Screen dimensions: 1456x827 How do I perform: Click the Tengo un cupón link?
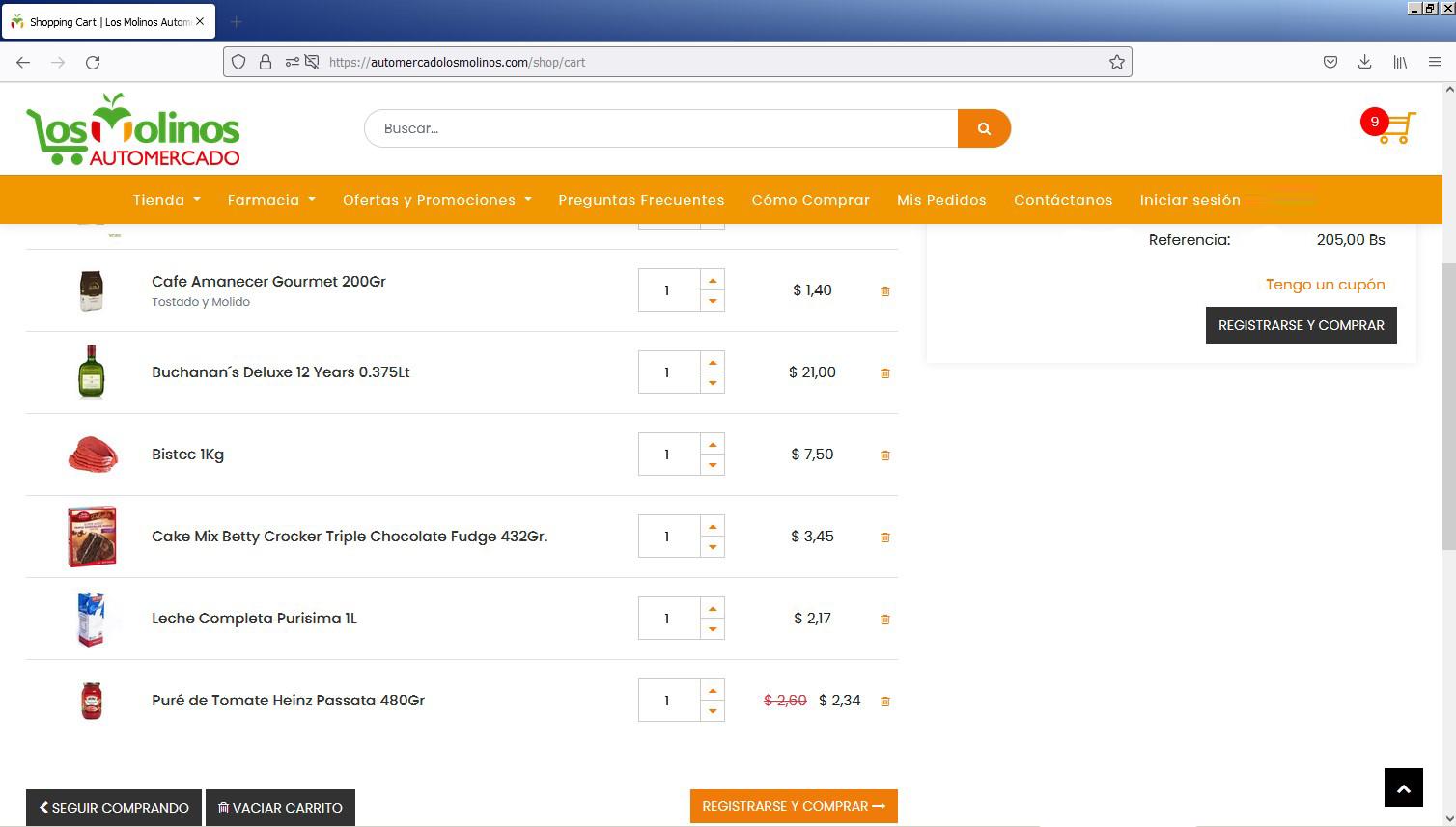point(1325,285)
